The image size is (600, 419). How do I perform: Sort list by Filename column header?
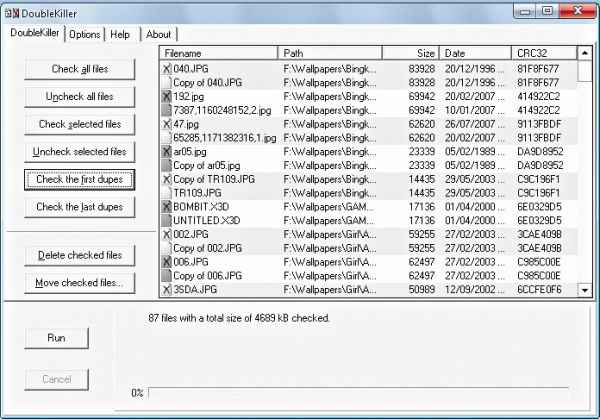(219, 53)
